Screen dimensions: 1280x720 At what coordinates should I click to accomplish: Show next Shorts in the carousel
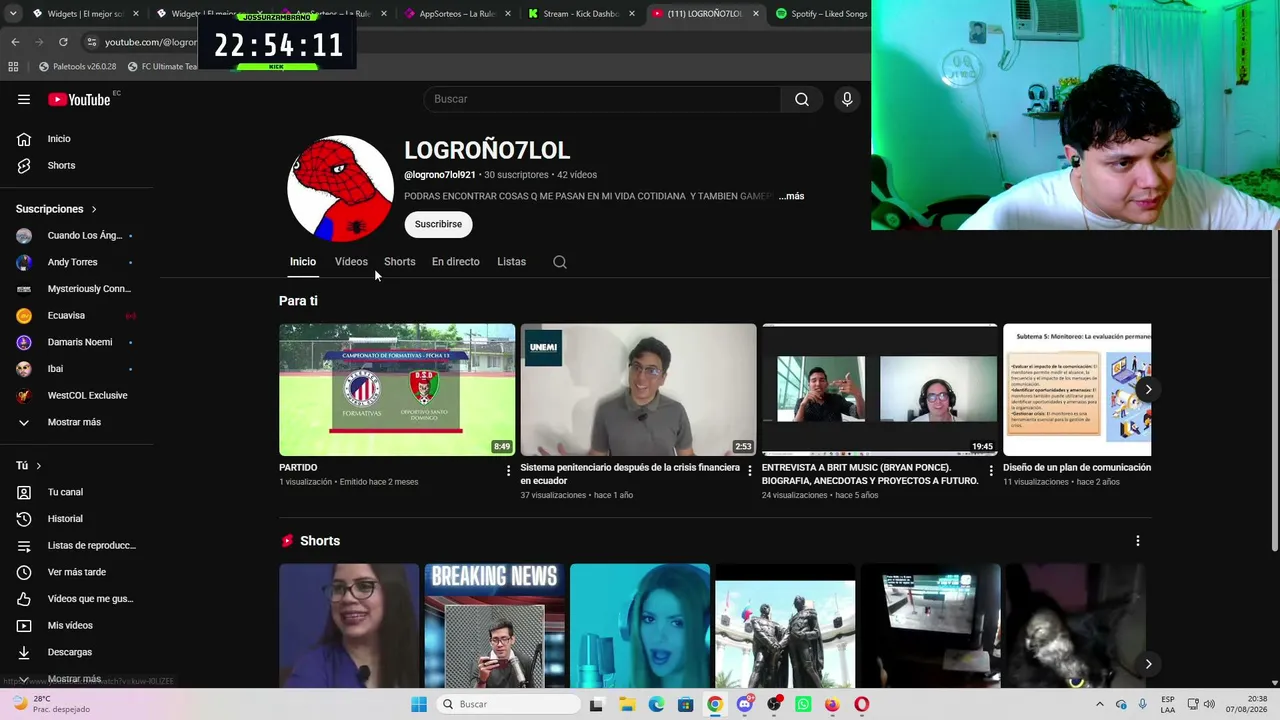(x=1148, y=663)
